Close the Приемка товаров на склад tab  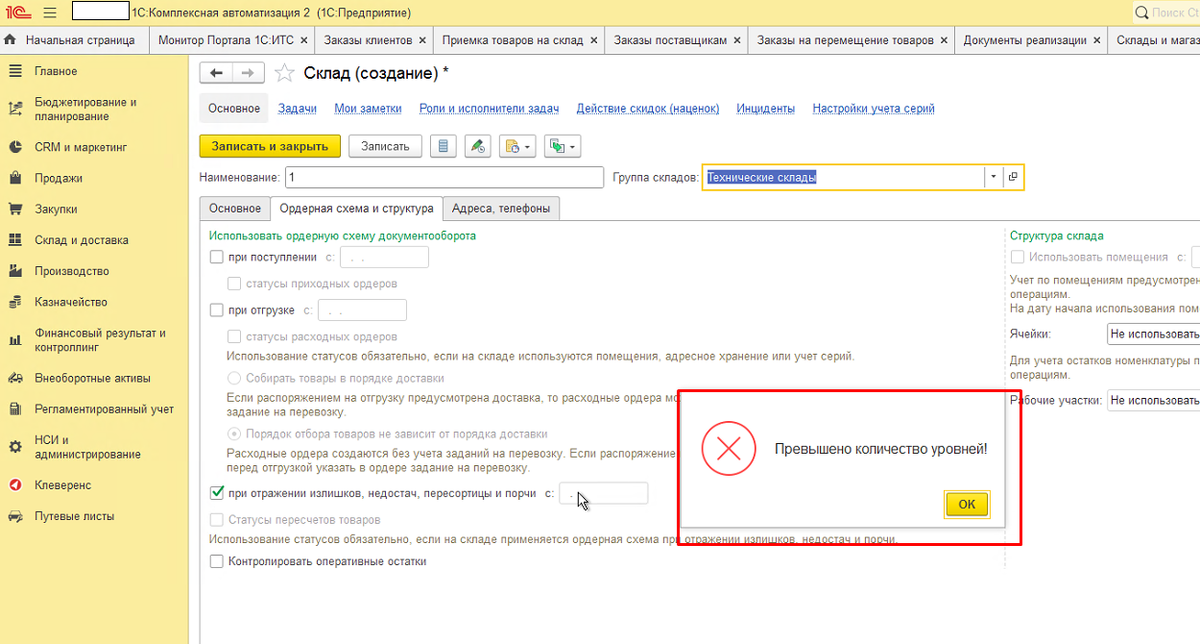point(593,40)
